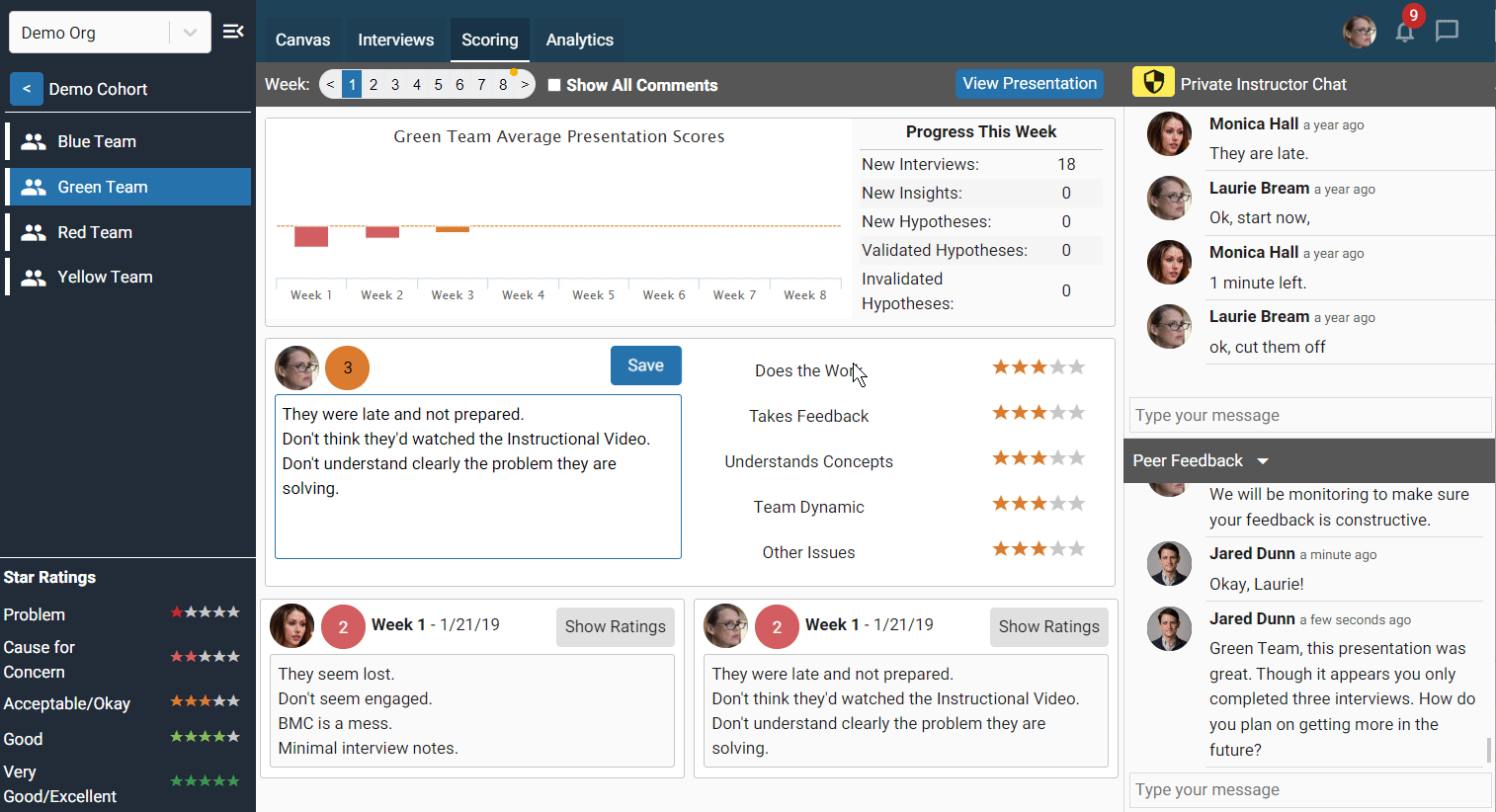The width and height of the screenshot is (1496, 812).
Task: Save the presentation comment
Action: pyautogui.click(x=645, y=365)
